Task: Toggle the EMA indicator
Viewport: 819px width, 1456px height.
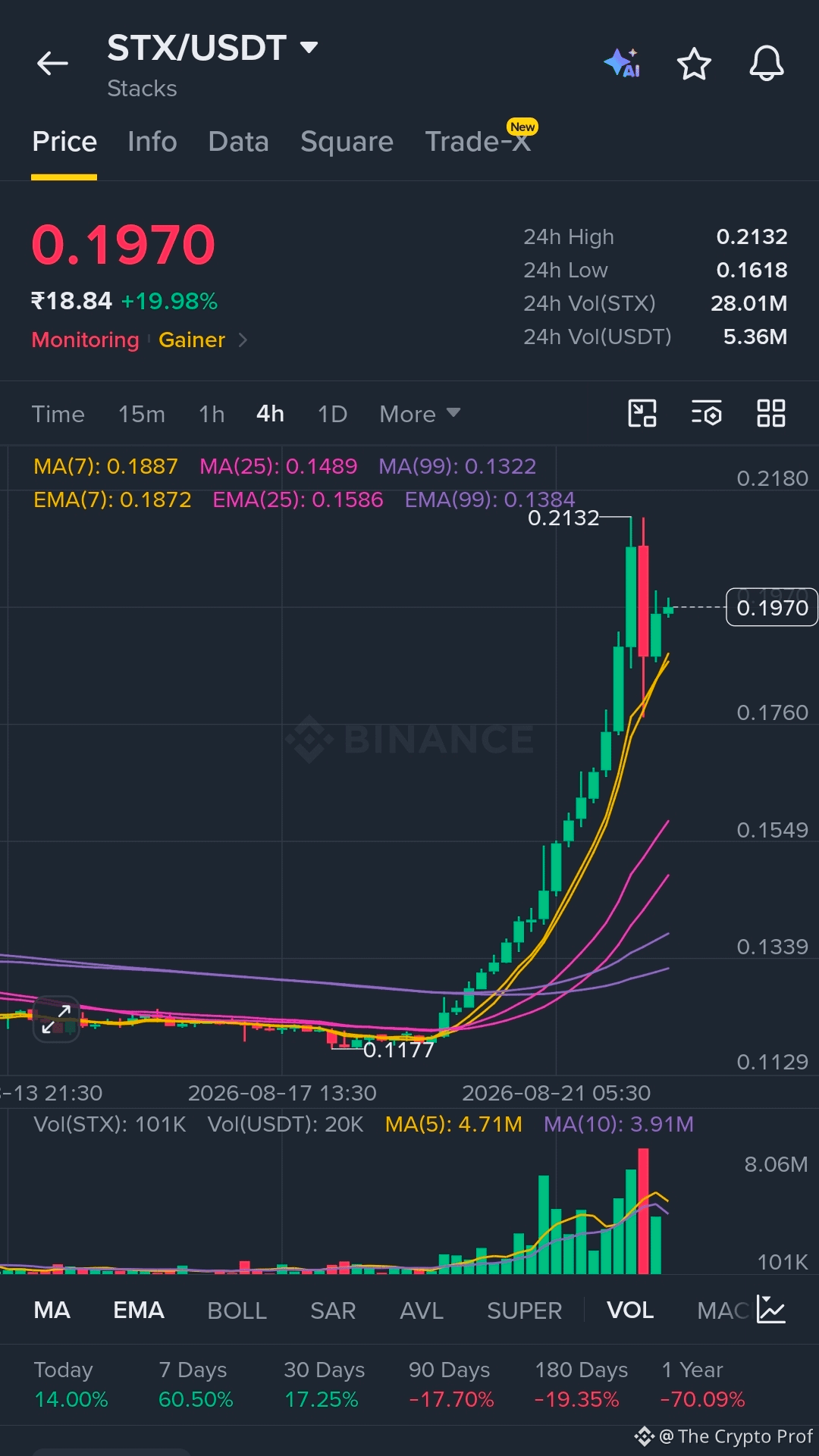Action: [139, 1310]
